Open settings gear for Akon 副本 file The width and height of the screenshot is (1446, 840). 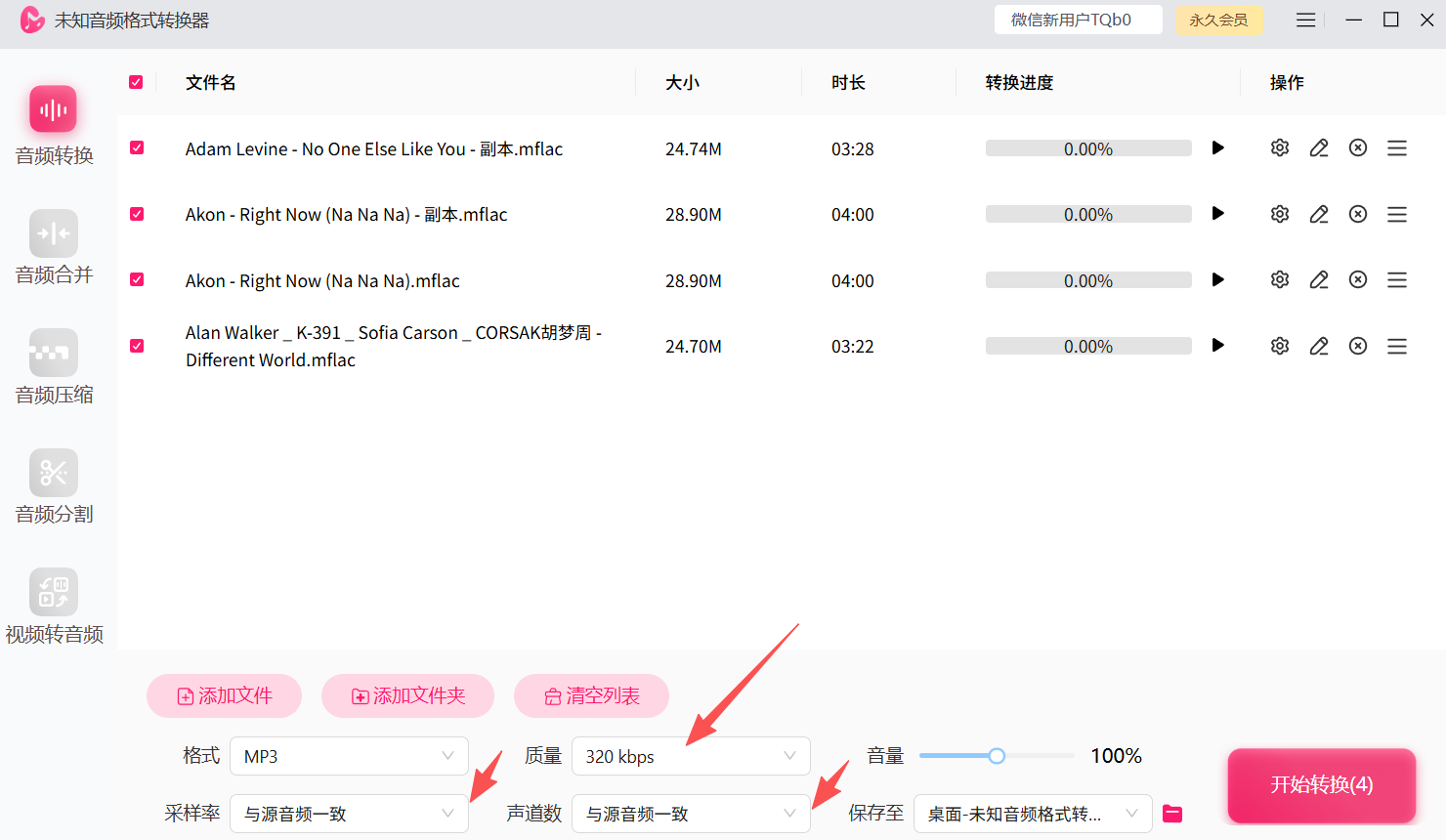coord(1280,214)
